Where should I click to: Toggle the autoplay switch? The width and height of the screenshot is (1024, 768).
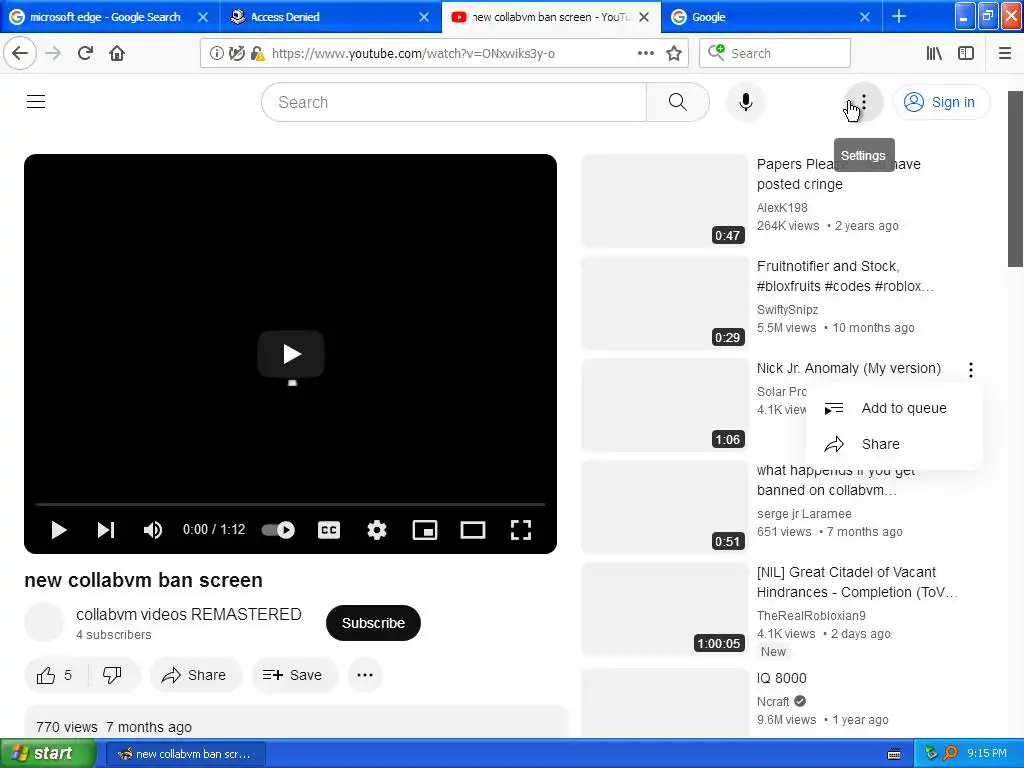278,530
